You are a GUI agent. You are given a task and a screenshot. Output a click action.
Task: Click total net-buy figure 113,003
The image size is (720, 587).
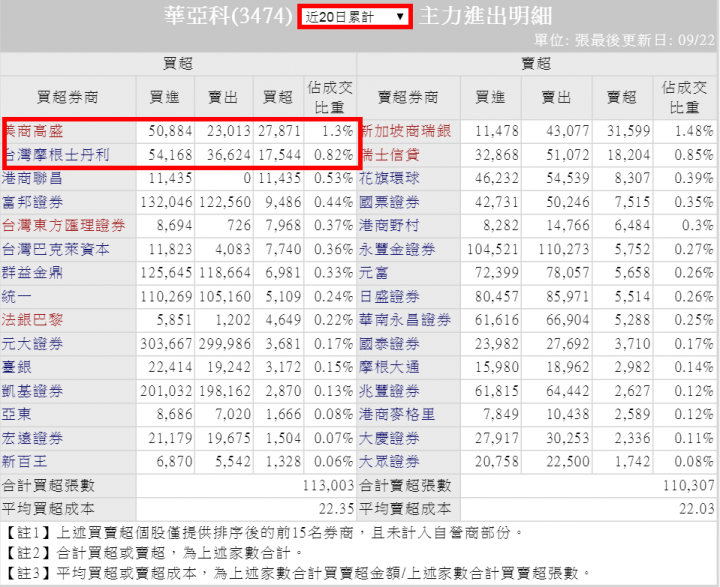[328, 485]
